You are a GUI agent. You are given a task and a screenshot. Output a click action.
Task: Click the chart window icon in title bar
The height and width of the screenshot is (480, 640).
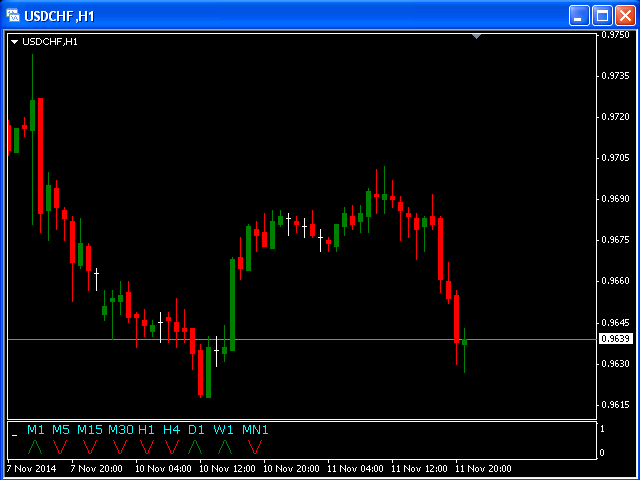click(15, 15)
